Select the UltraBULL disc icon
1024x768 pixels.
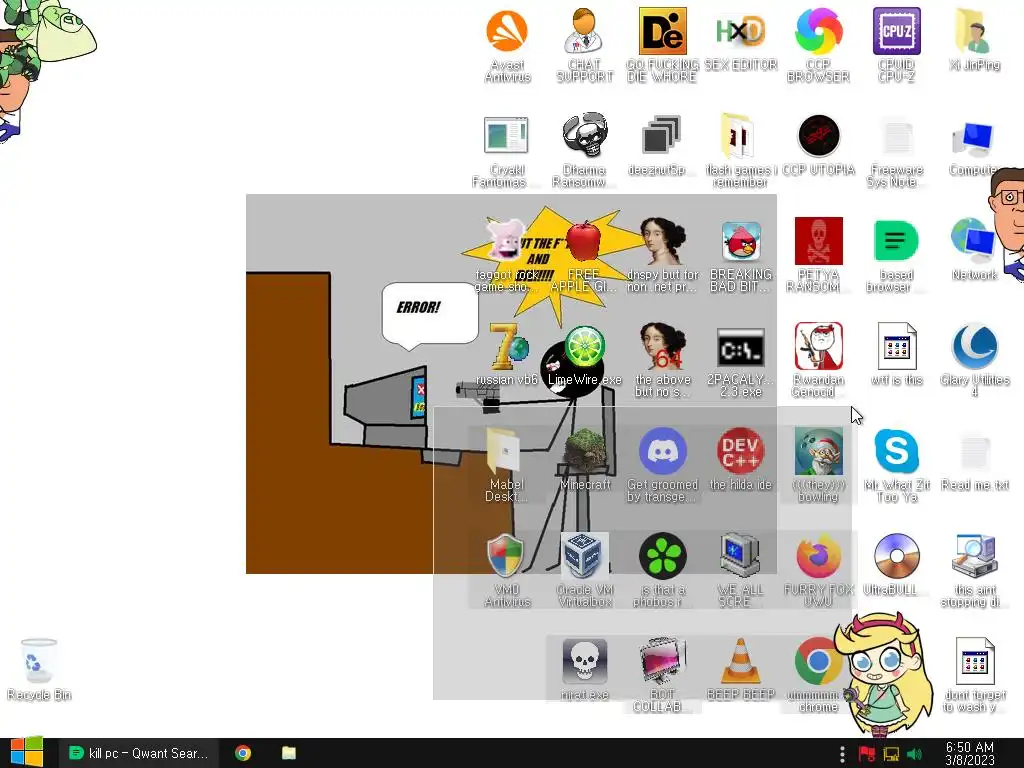(x=897, y=565)
